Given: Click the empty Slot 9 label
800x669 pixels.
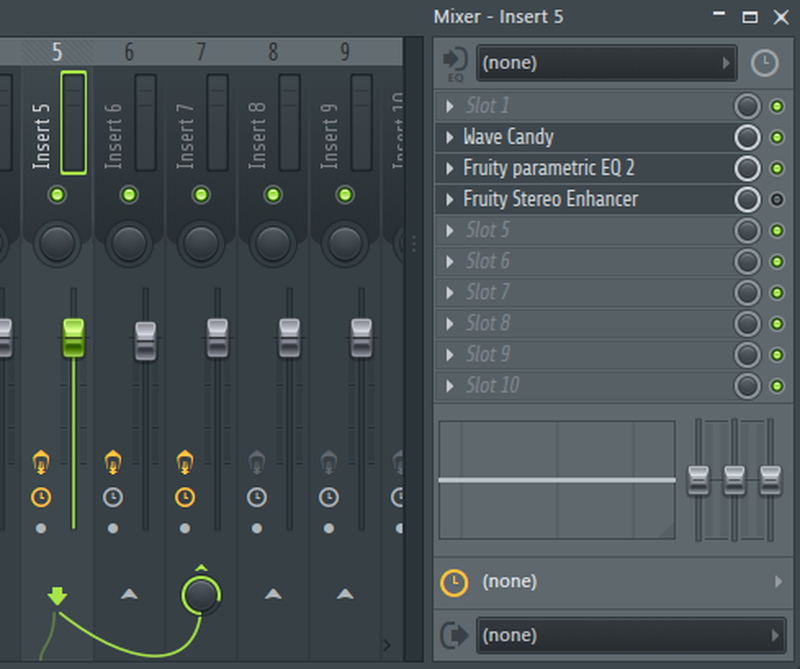Looking at the screenshot, I should click(488, 355).
